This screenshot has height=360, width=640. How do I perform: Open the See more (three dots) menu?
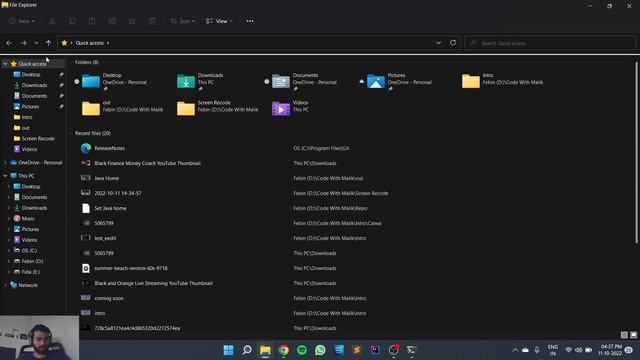(x=250, y=21)
